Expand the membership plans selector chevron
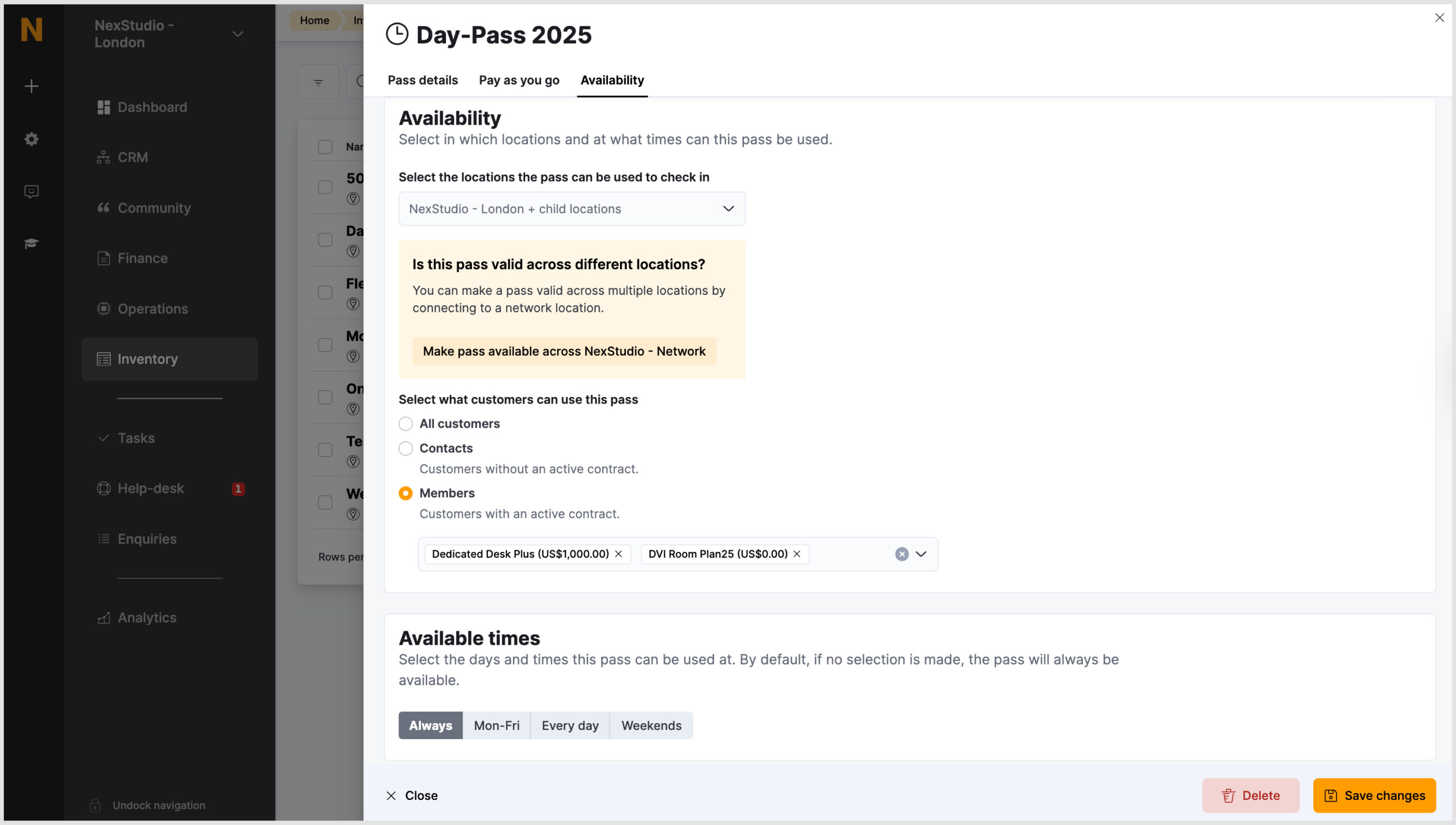The image size is (1456, 825). [x=921, y=554]
